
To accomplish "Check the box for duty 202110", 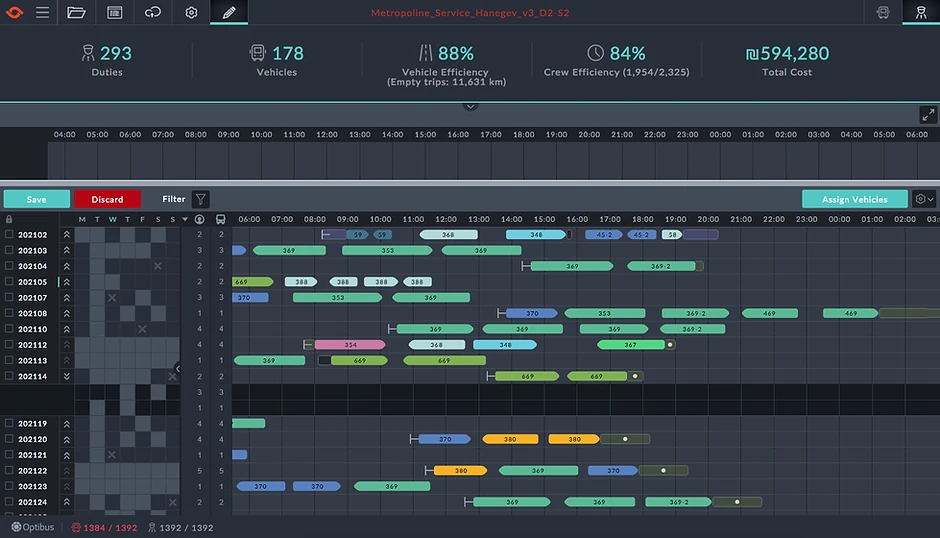I will coord(9,329).
